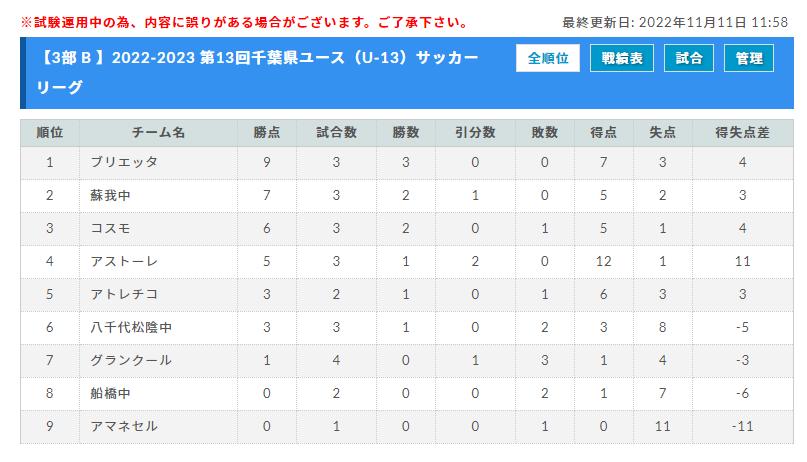Click the 得失点差 column header
Image resolution: width=807 pixels, height=462 pixels.
point(743,133)
